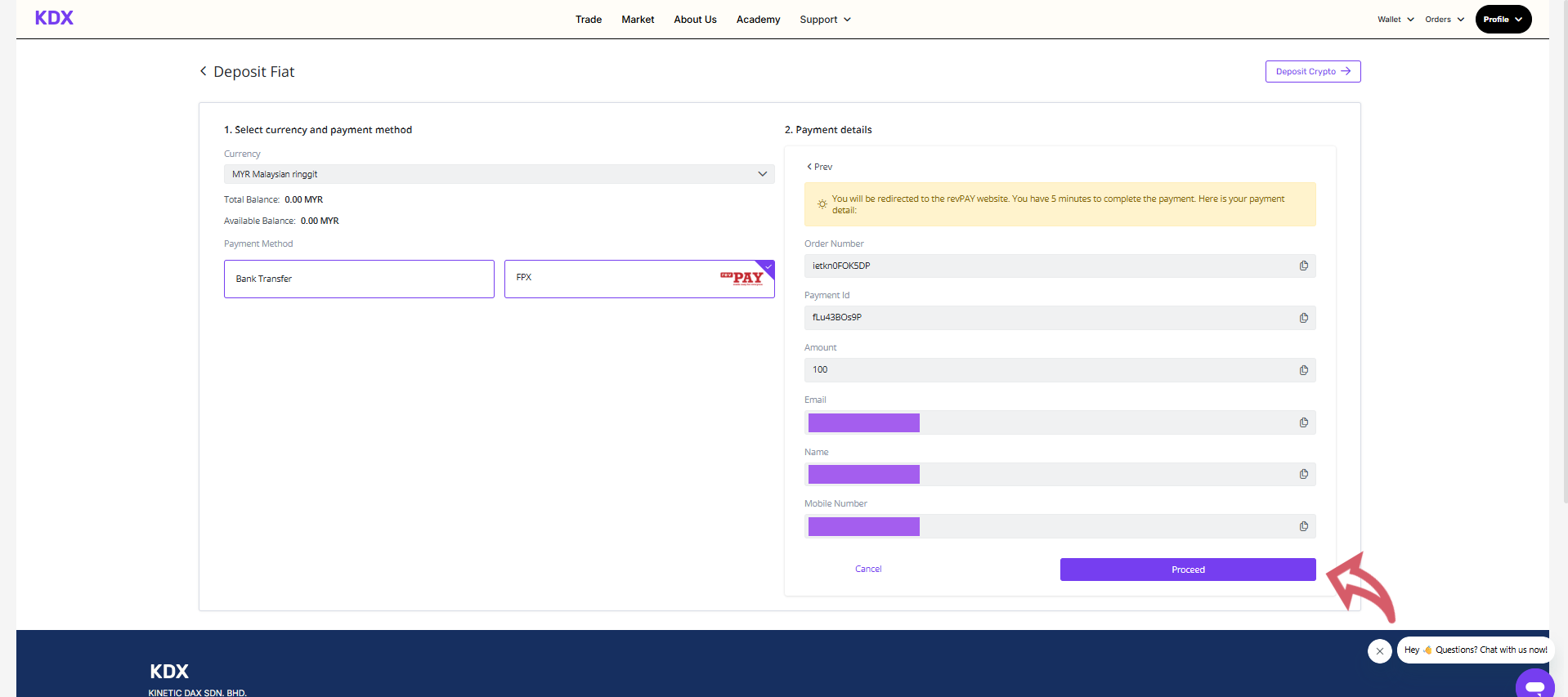Click the KDX logo in header
This screenshot has height=697, width=1568.
click(54, 18)
